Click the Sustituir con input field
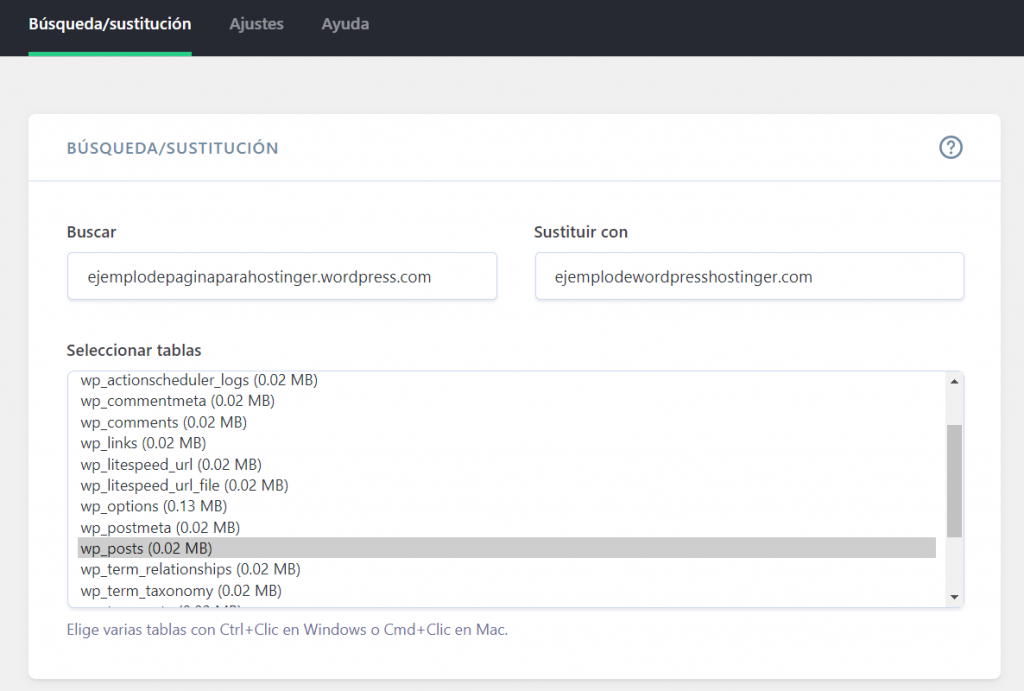 pyautogui.click(x=749, y=276)
